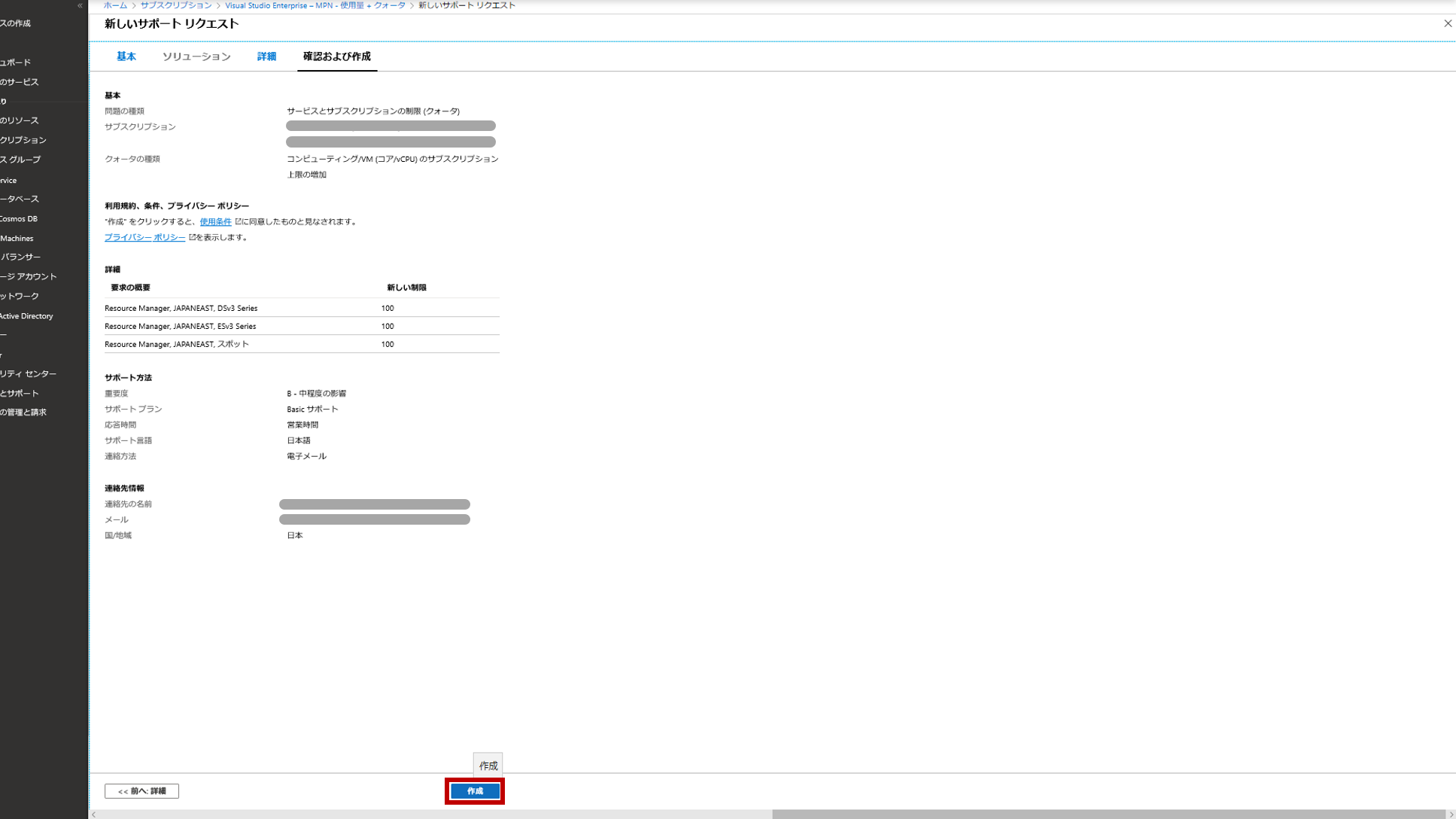The height and width of the screenshot is (819, 1456).
Task: Close the support request pane
Action: 1447,23
